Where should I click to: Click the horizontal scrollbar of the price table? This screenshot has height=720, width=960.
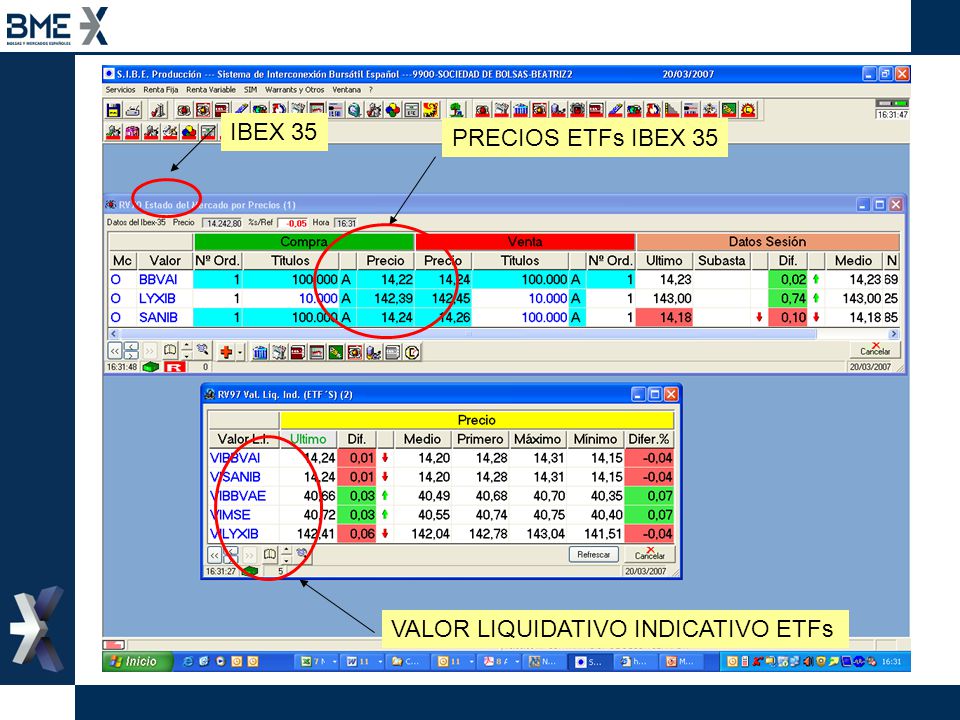click(504, 334)
